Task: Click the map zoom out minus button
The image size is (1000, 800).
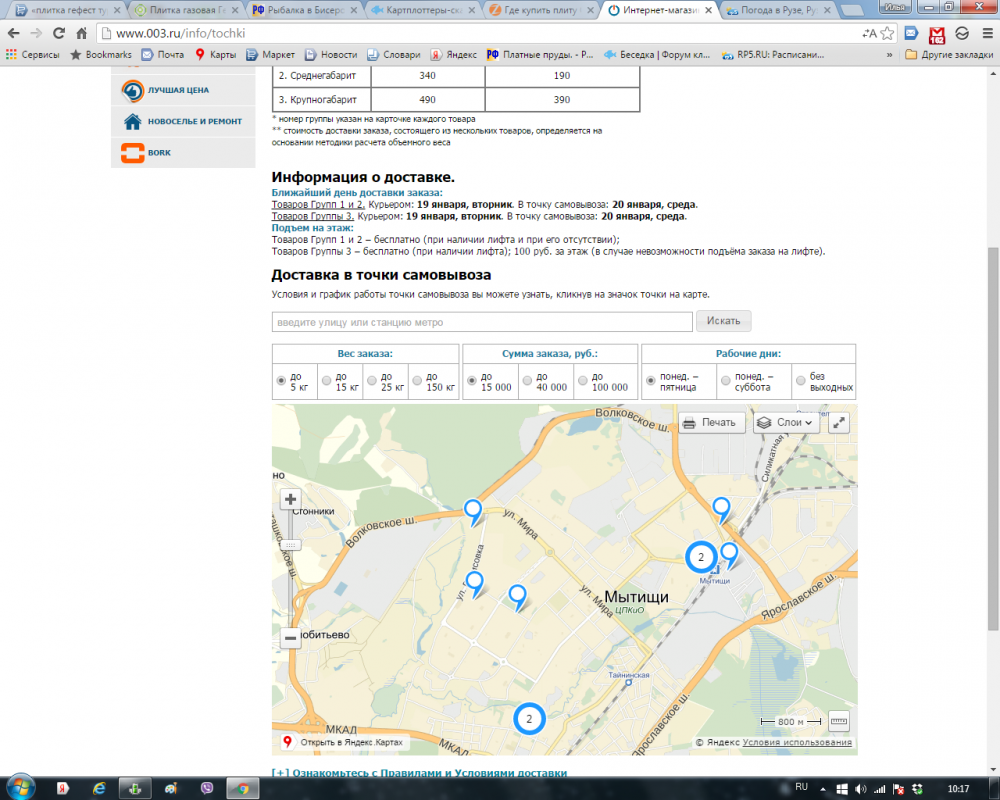Action: click(x=291, y=637)
